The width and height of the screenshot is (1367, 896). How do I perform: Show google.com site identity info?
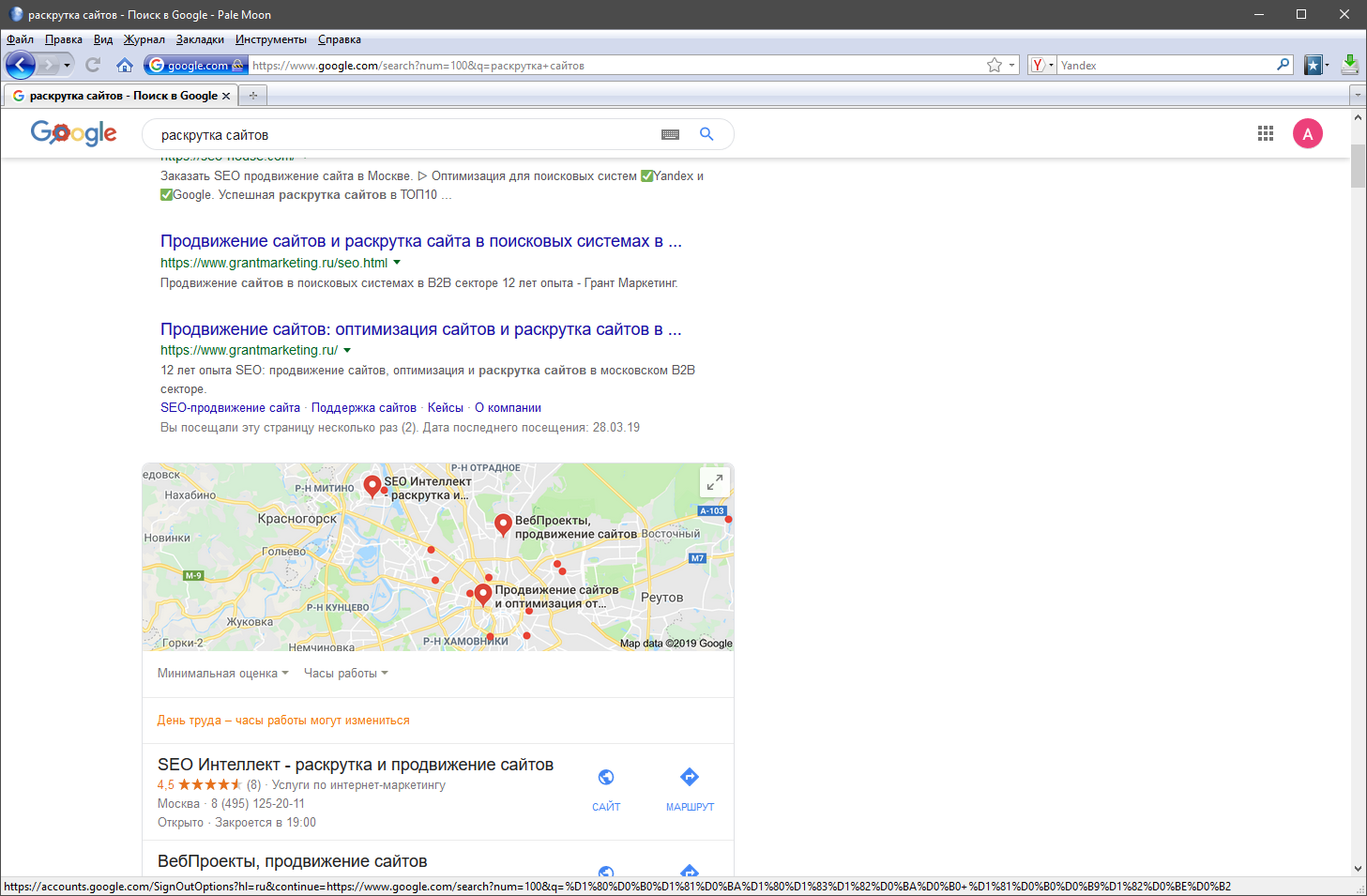point(196,65)
